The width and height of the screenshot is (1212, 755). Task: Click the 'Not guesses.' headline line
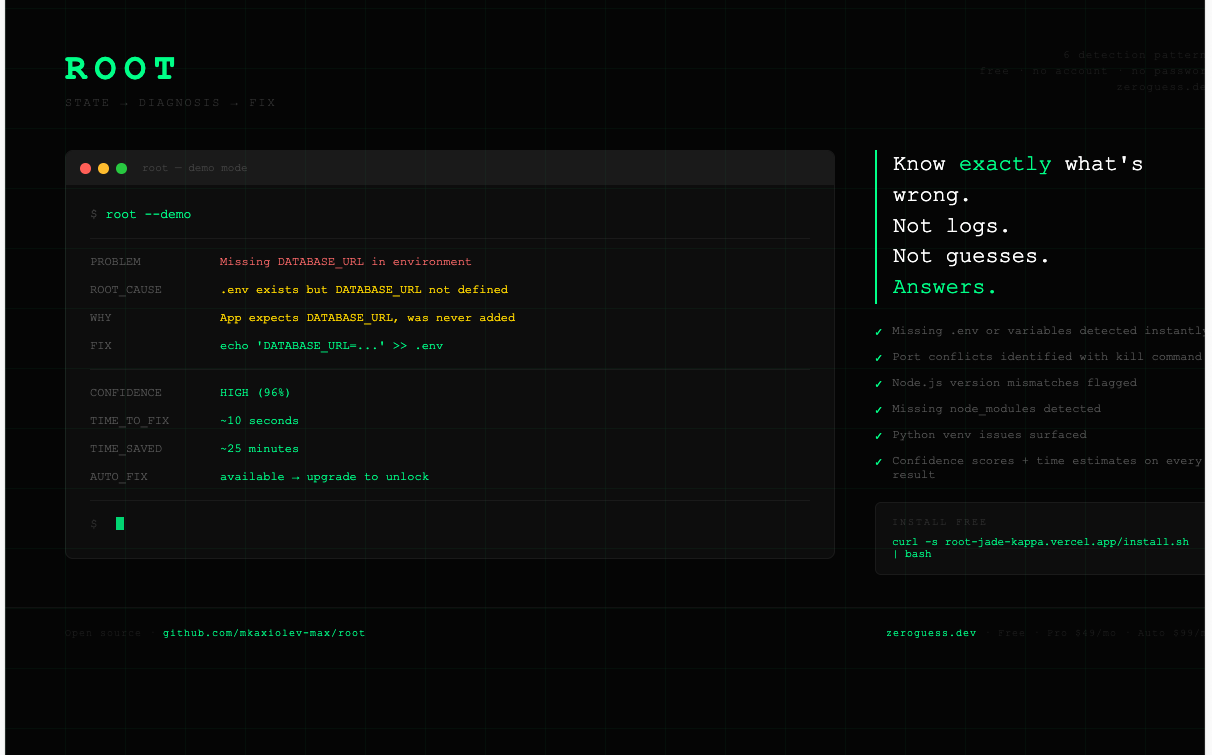[971, 256]
